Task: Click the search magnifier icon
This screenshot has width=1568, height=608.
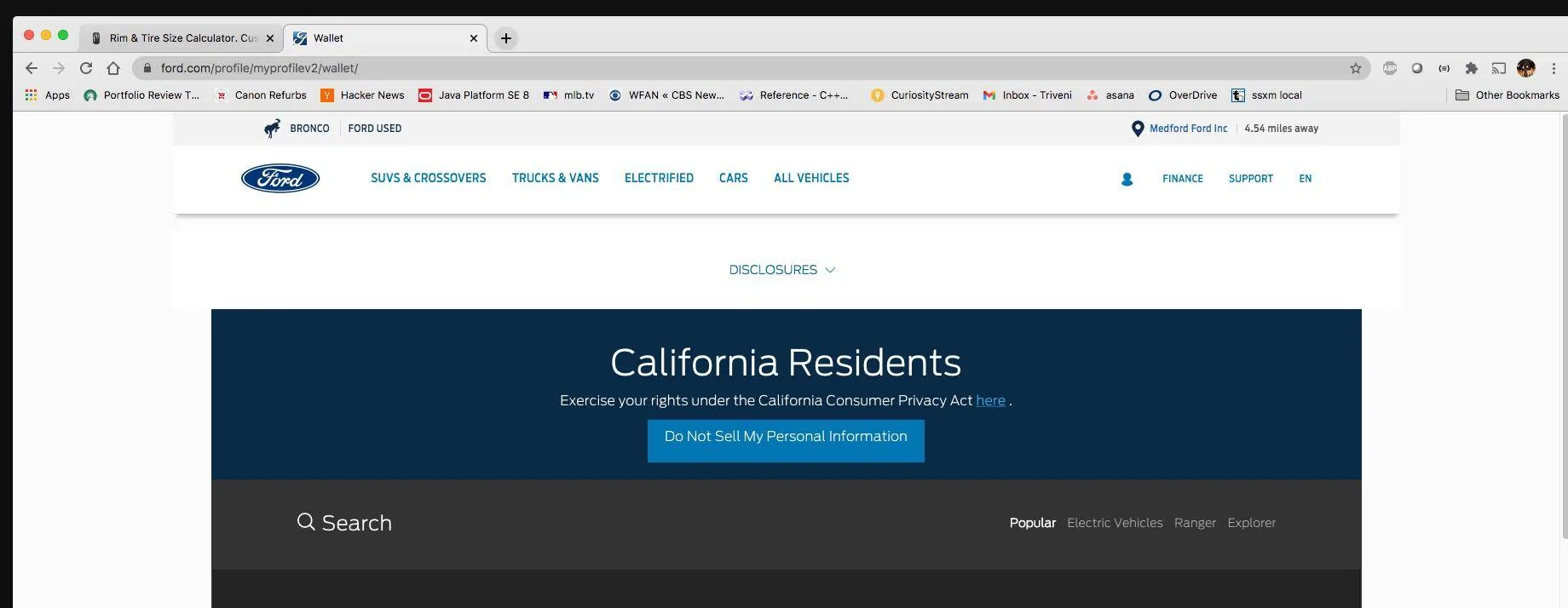Action: point(305,521)
